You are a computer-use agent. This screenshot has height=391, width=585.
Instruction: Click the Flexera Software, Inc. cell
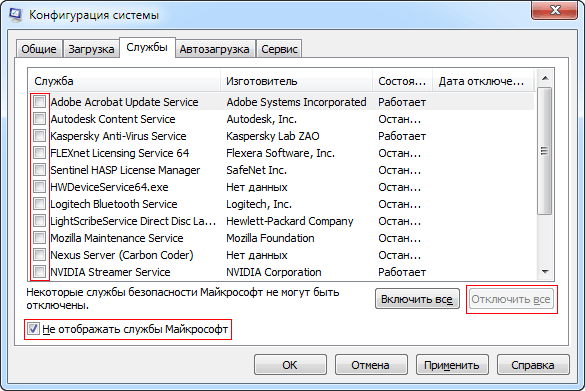[281, 153]
